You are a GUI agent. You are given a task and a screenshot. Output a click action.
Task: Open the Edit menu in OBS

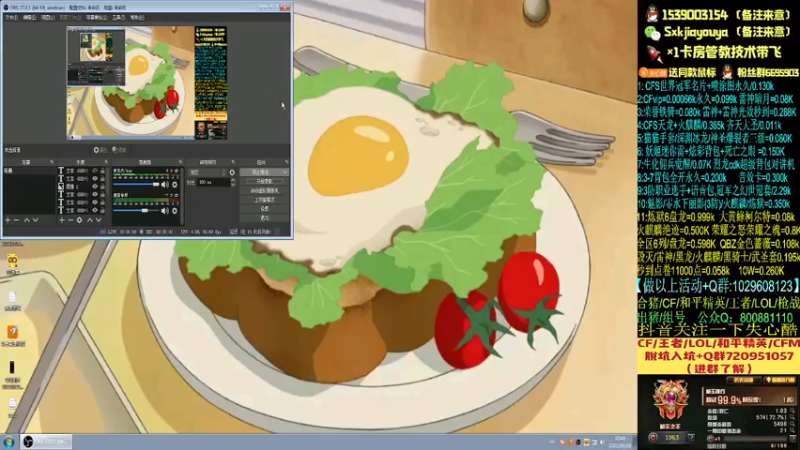pos(30,17)
